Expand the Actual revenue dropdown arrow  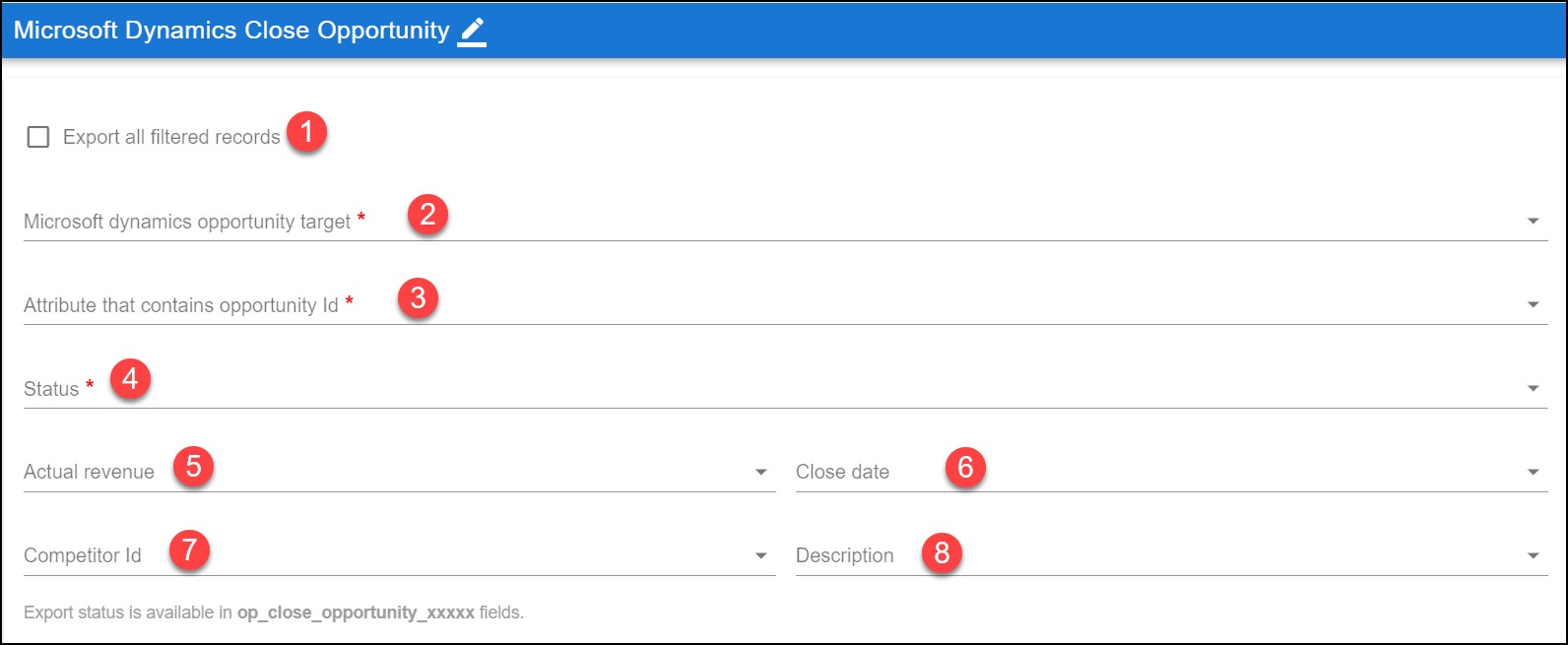coord(760,473)
